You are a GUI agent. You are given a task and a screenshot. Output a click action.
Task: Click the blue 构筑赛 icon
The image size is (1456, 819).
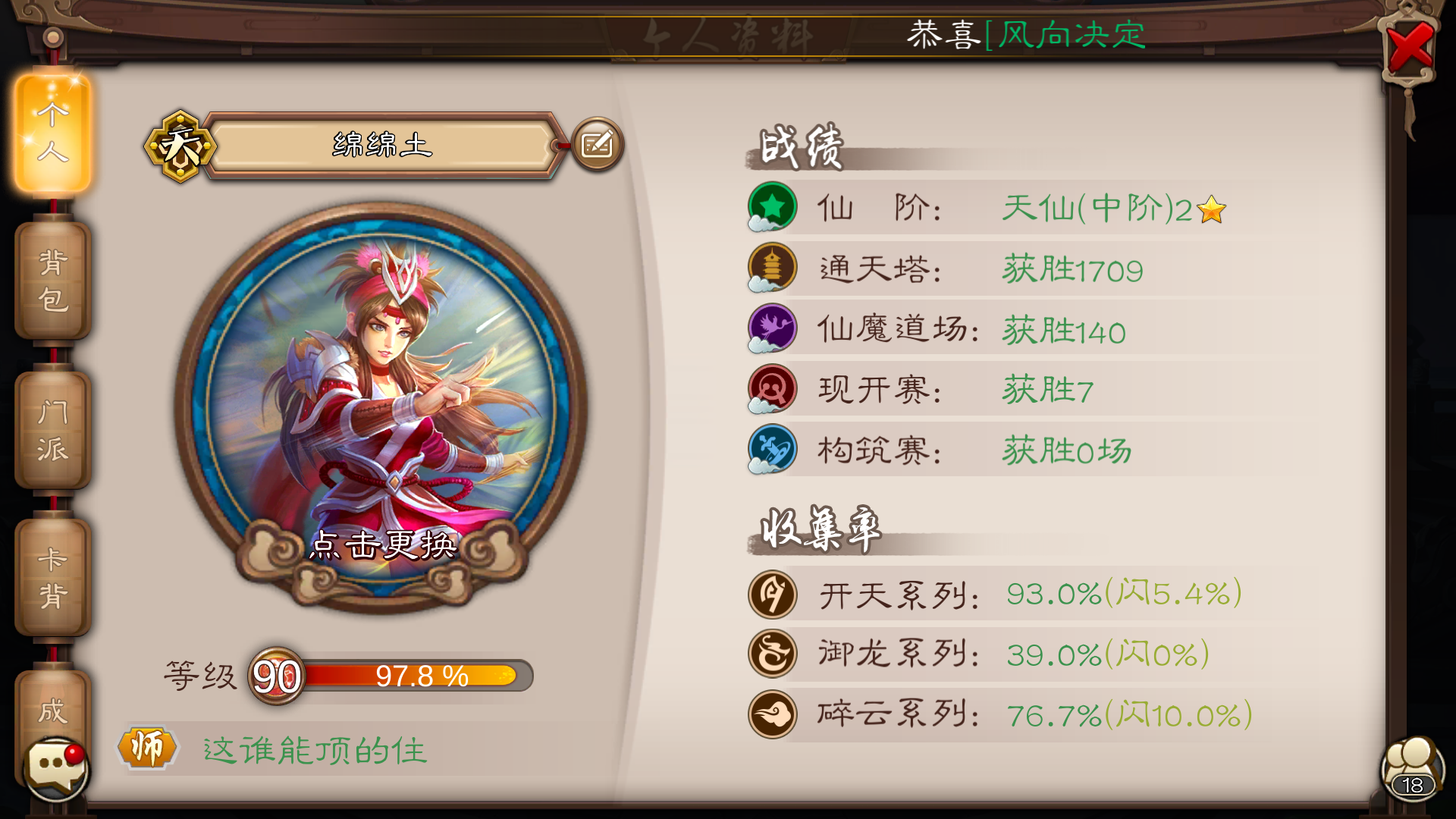click(x=772, y=449)
